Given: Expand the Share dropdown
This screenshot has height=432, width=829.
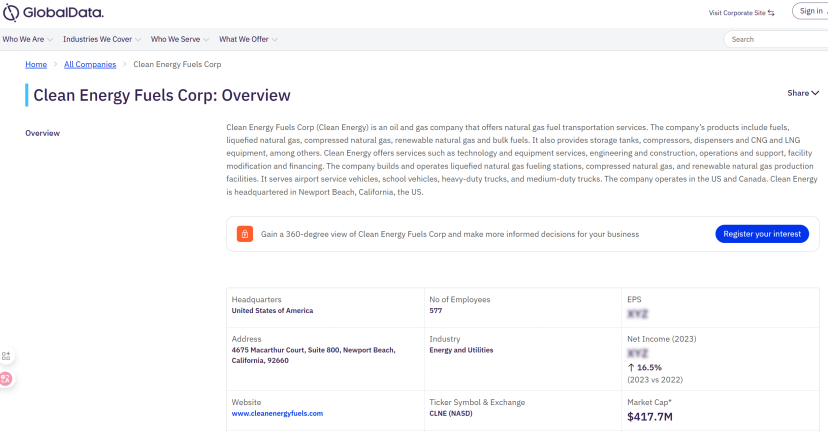Looking at the screenshot, I should 802,93.
